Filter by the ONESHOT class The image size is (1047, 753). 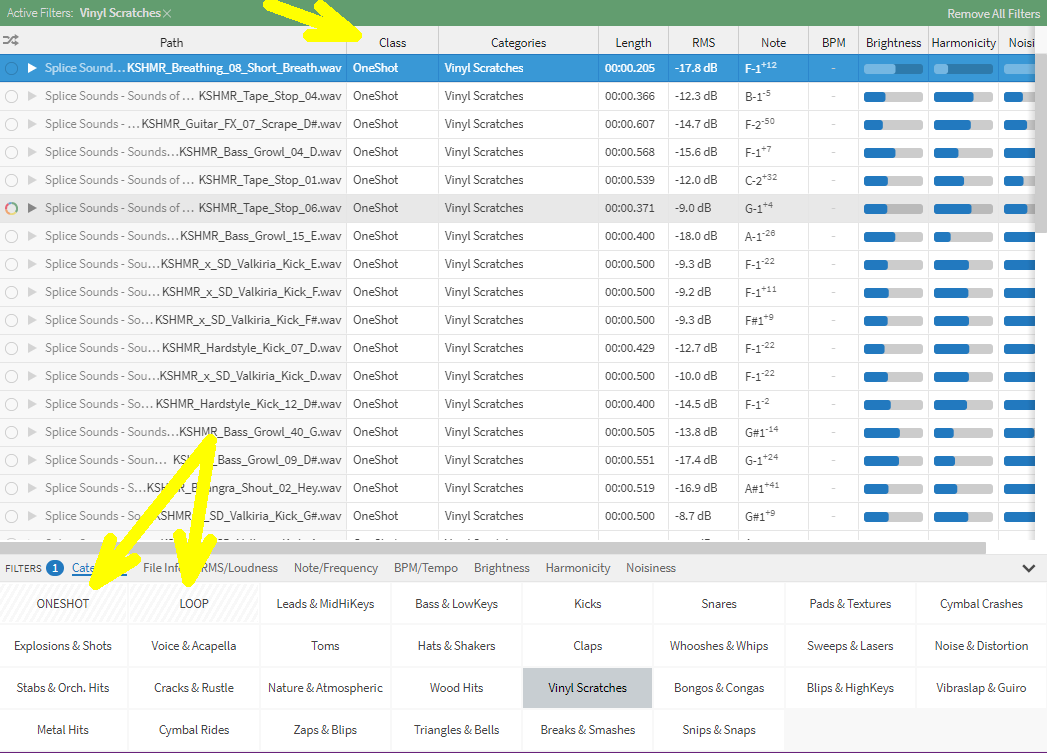(63, 603)
